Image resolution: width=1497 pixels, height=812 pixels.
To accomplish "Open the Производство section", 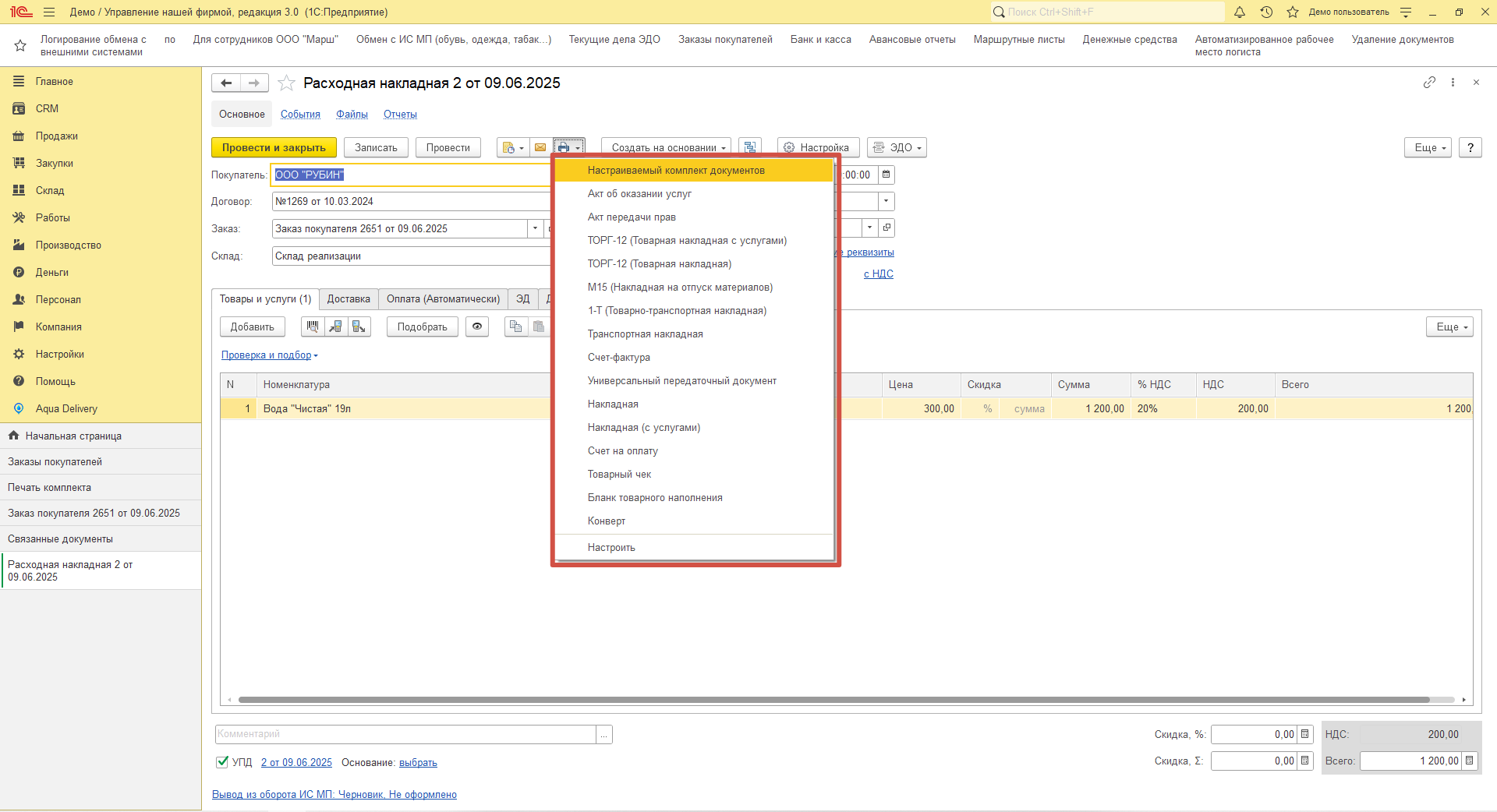I will tap(68, 245).
